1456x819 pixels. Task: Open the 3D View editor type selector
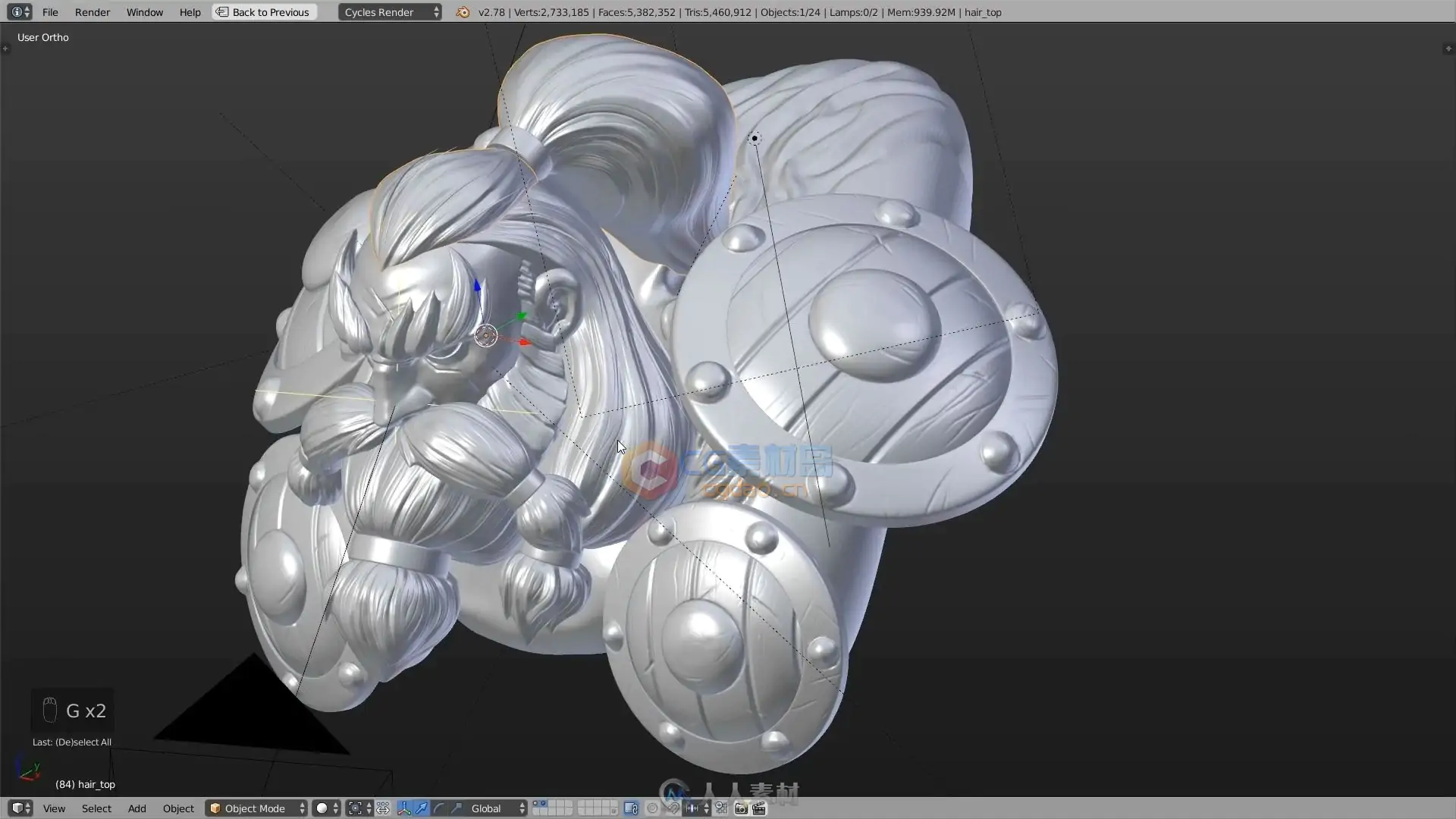point(20,808)
